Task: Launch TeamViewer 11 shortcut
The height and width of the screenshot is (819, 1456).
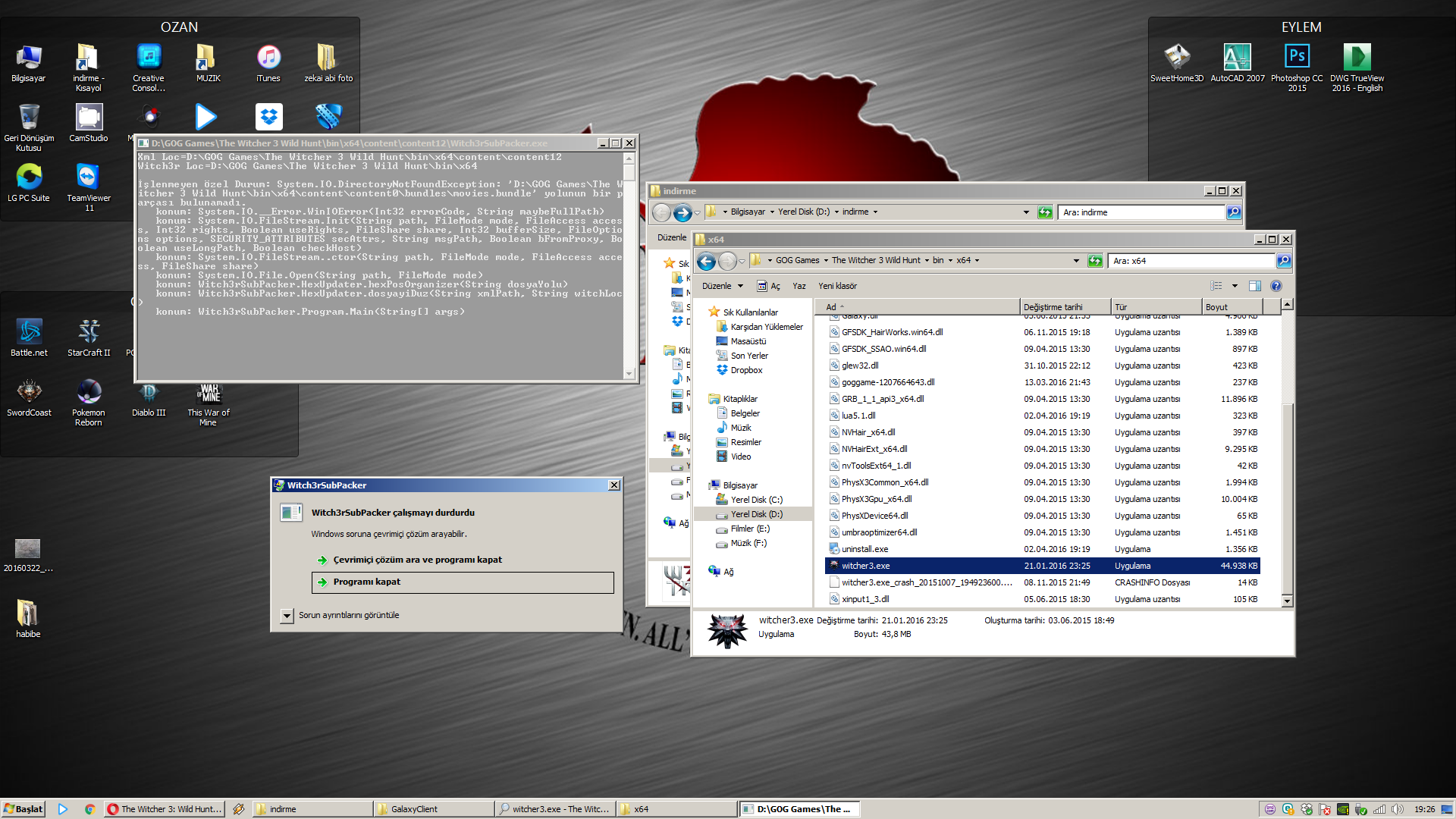Action: (x=89, y=187)
